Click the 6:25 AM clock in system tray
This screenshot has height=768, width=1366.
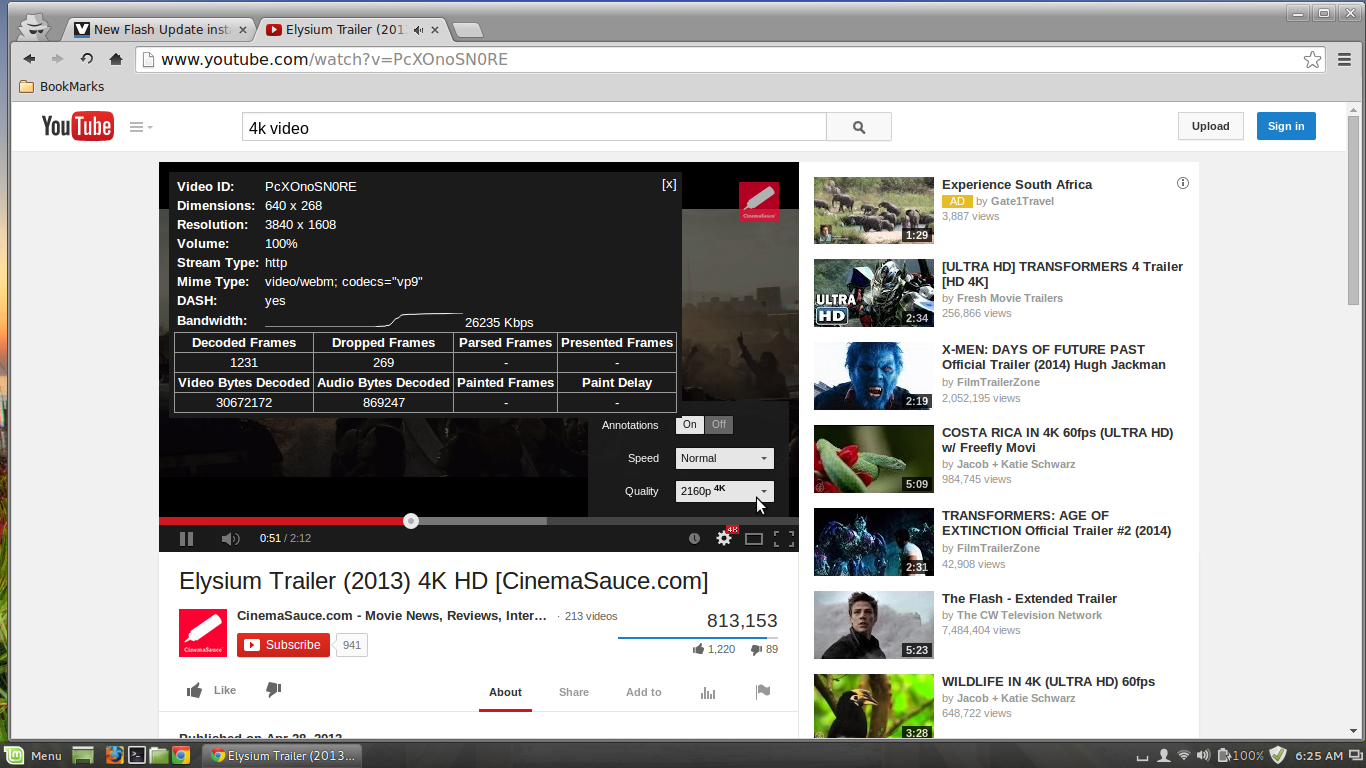(x=1319, y=756)
